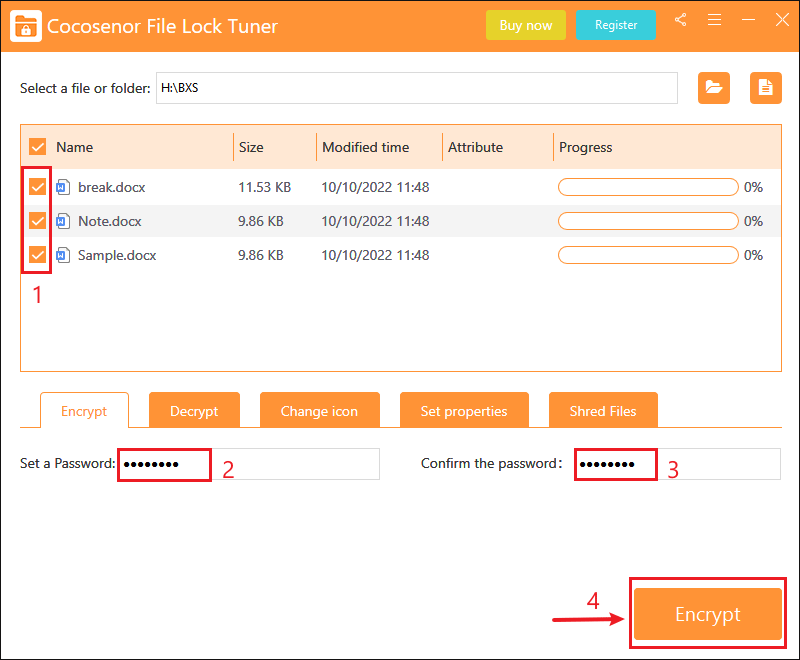Click the Word icon beside Sample.docx
Screen dimensions: 800x660
pos(63,255)
